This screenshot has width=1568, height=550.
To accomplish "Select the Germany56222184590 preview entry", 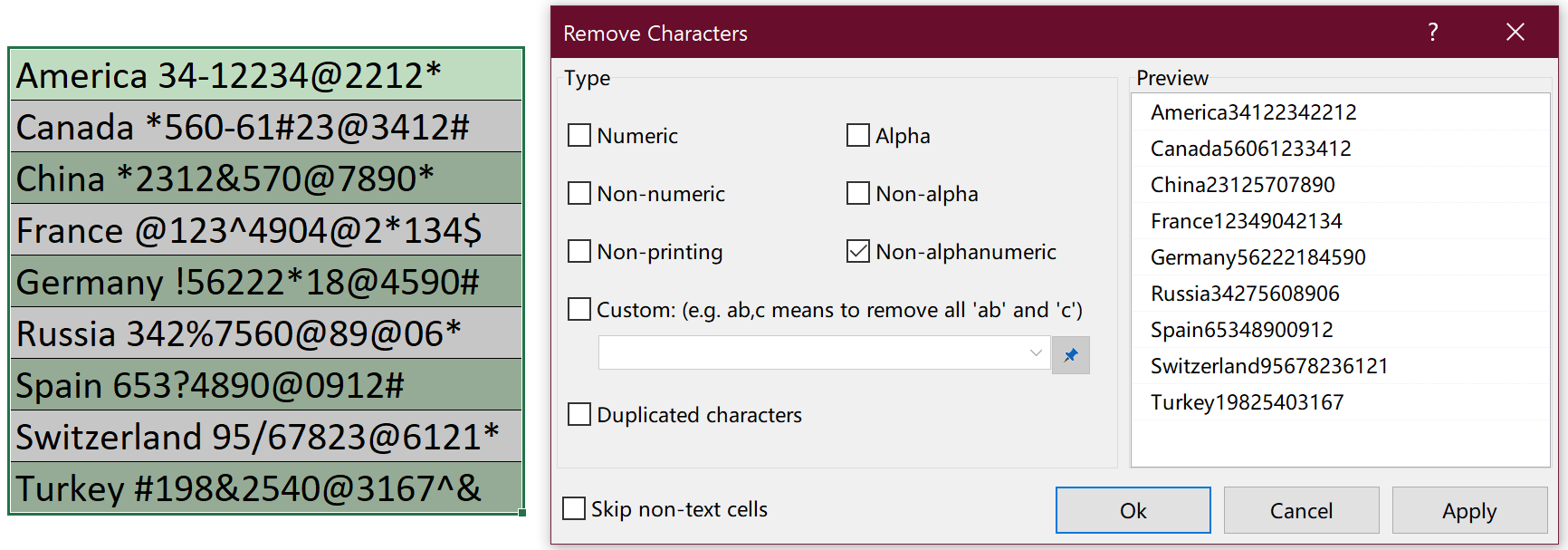I will point(1257,256).
